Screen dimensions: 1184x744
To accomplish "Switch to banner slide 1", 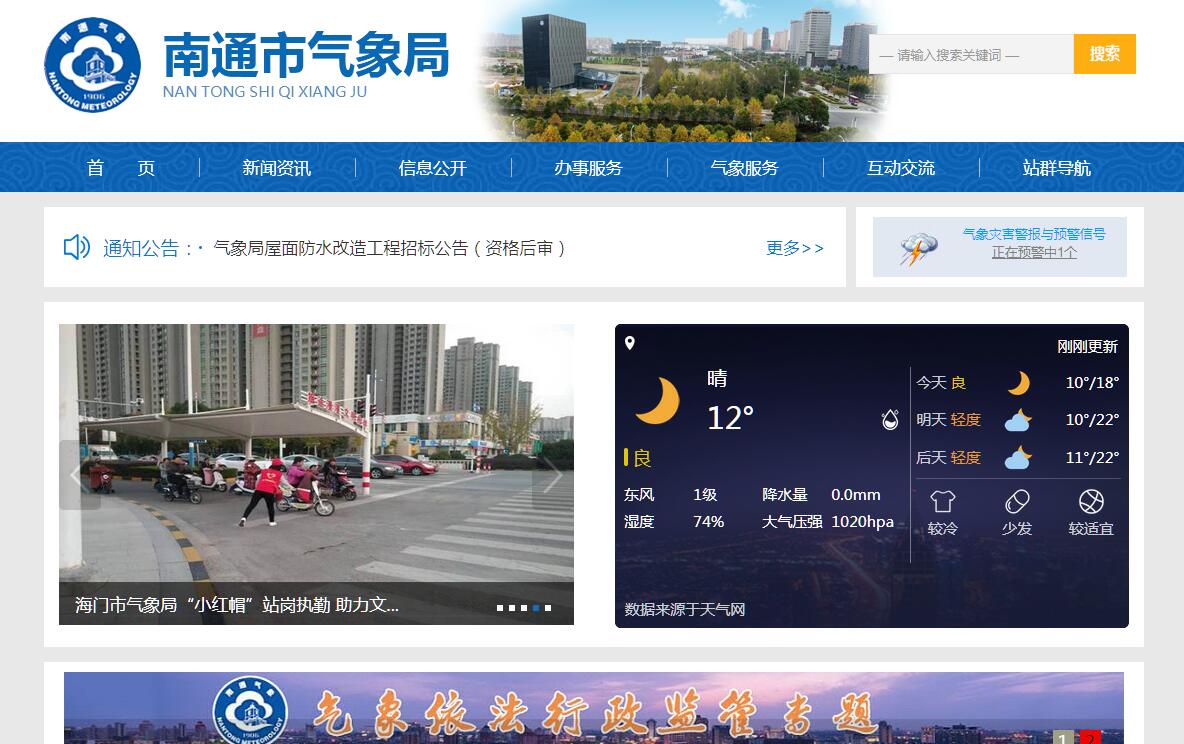I will [x=1062, y=738].
